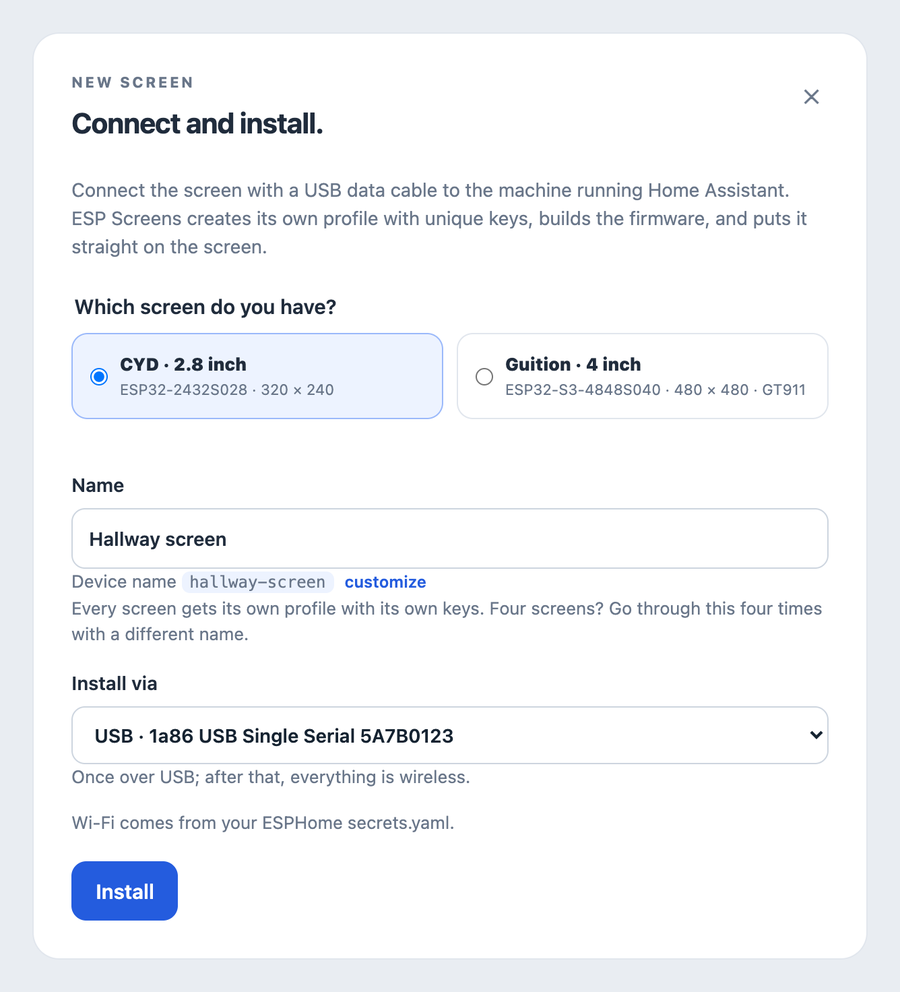Open the customize device name link
900x992 pixels.
(x=385, y=582)
